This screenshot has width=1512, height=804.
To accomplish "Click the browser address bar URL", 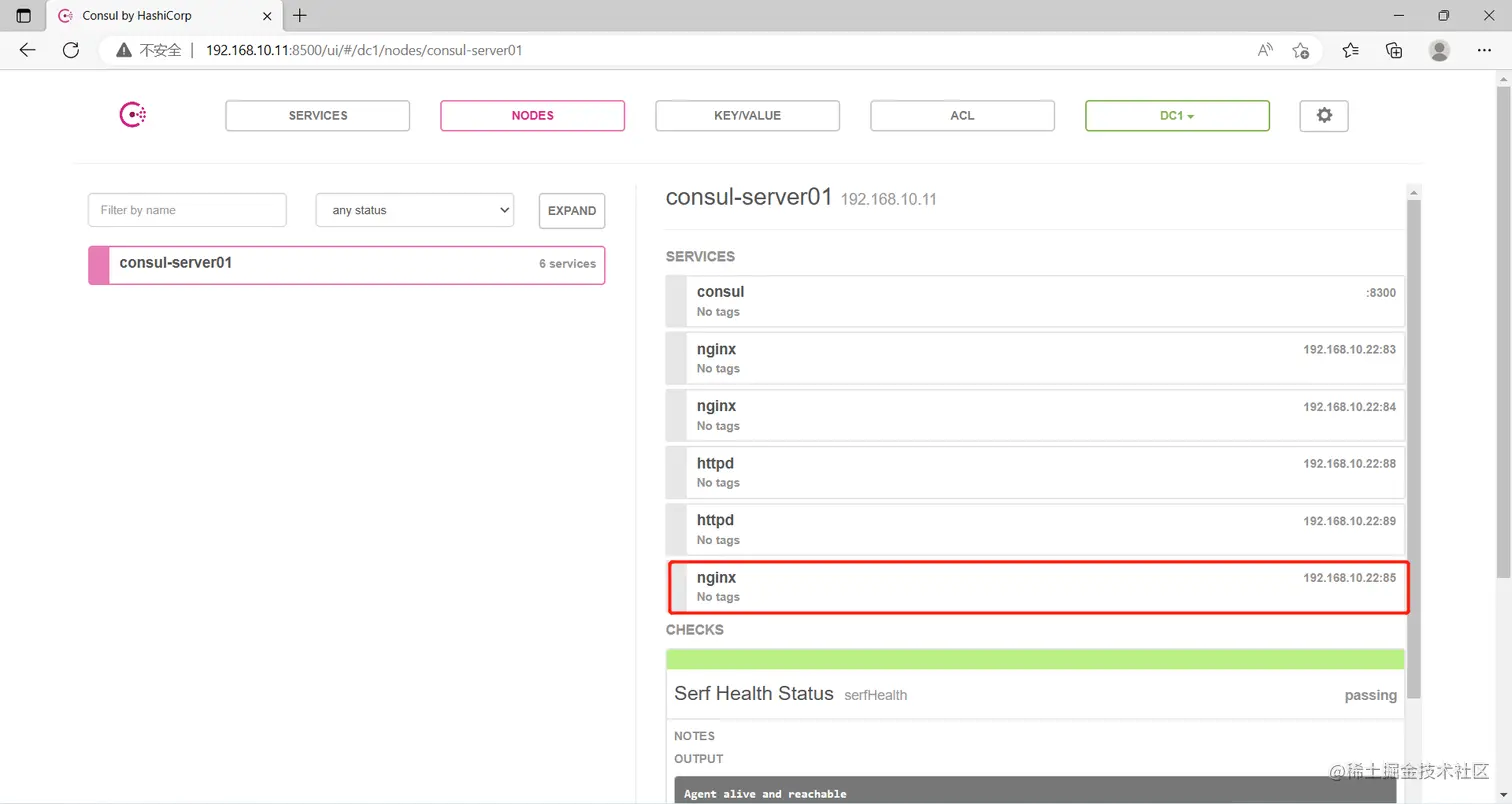I will tap(364, 50).
